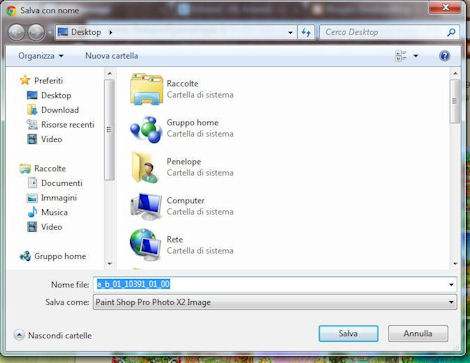Click the Nuova cartella button
This screenshot has height=363, width=470.
[112, 56]
